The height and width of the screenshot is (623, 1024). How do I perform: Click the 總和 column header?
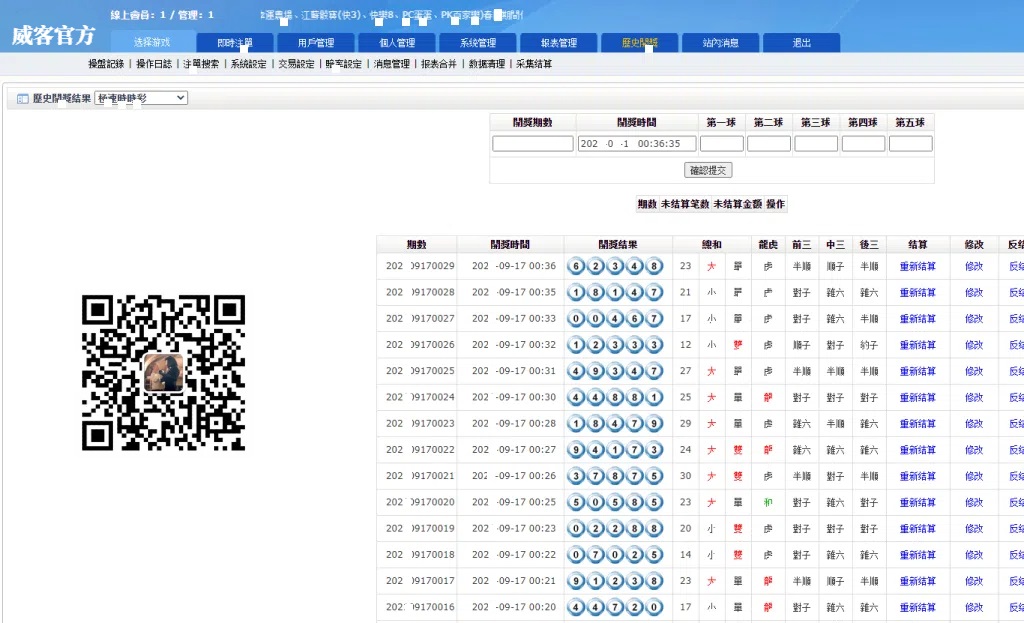(712, 244)
